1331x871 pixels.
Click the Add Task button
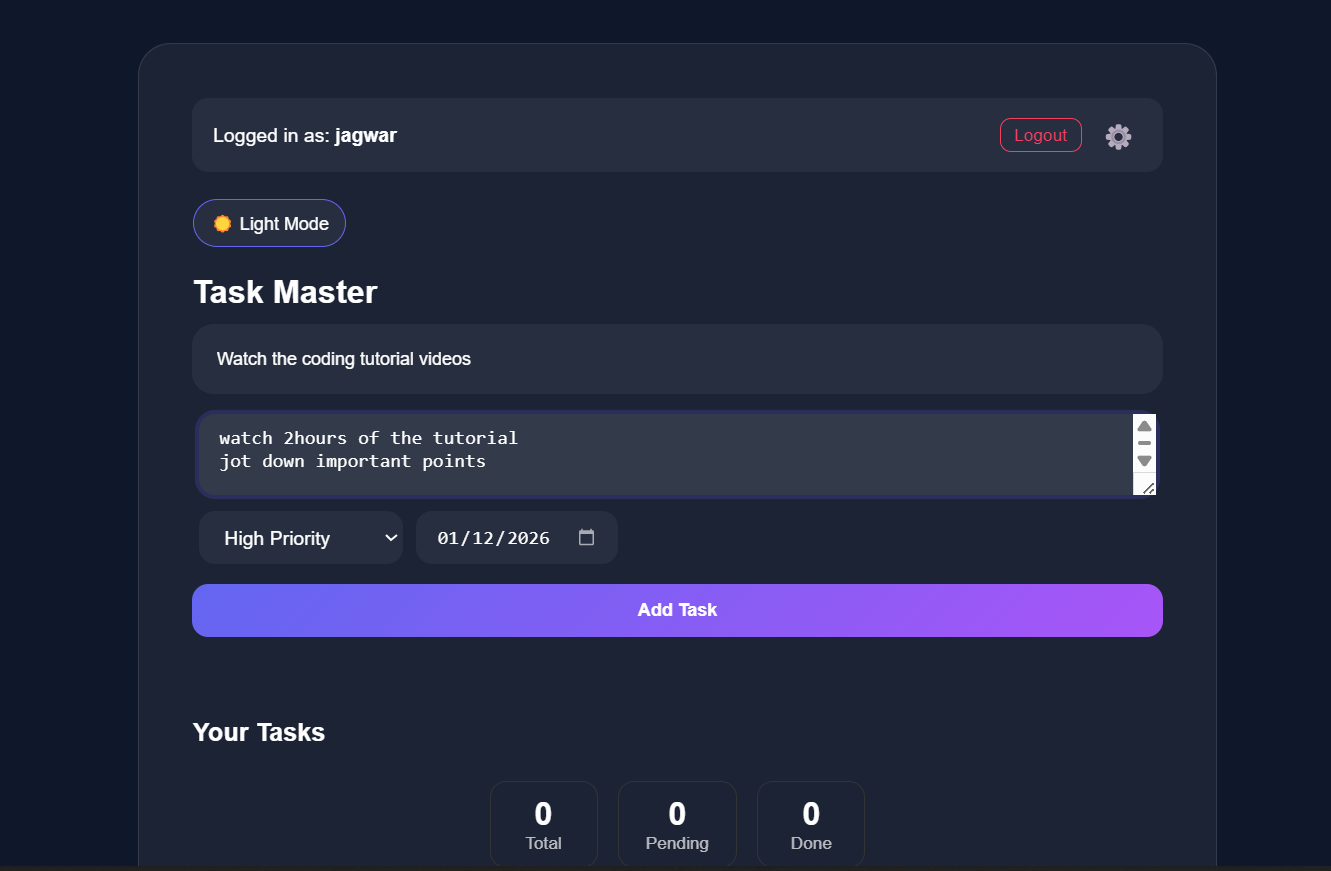[677, 610]
